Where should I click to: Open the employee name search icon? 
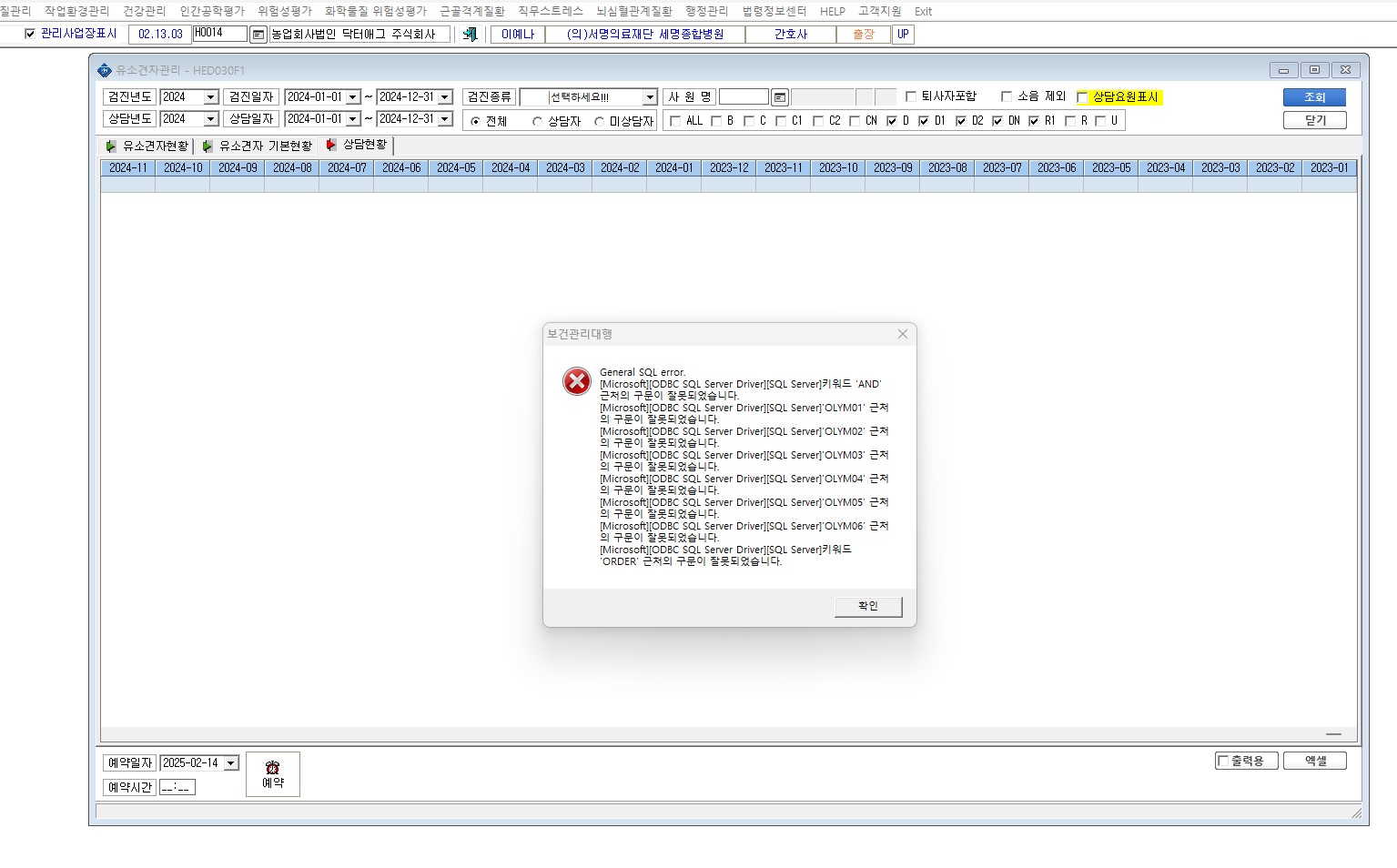(x=780, y=97)
